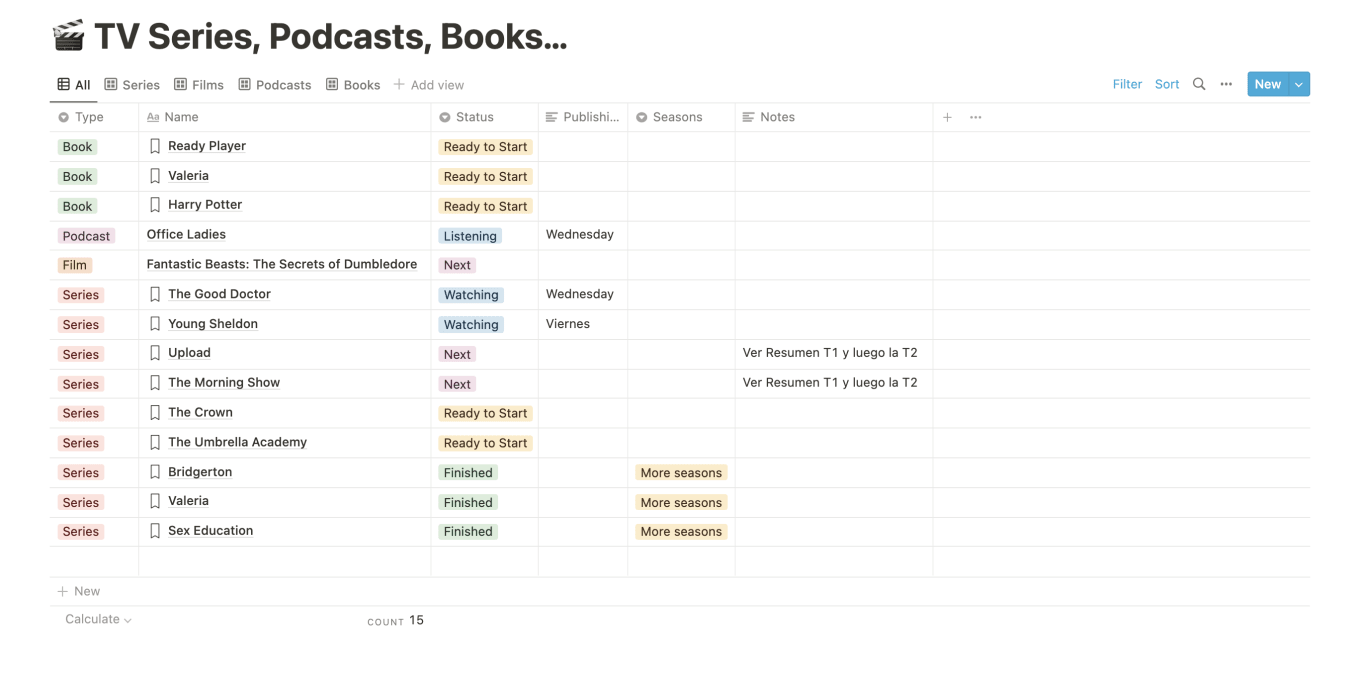Click Add view
This screenshot has width=1356, height=678.
pyautogui.click(x=429, y=85)
